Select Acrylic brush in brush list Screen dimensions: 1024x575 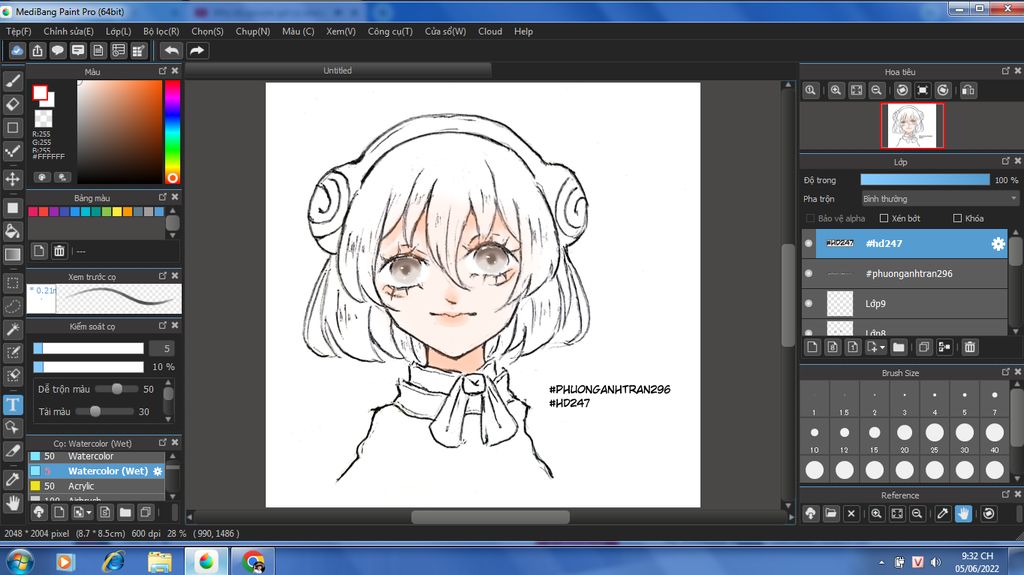point(96,486)
